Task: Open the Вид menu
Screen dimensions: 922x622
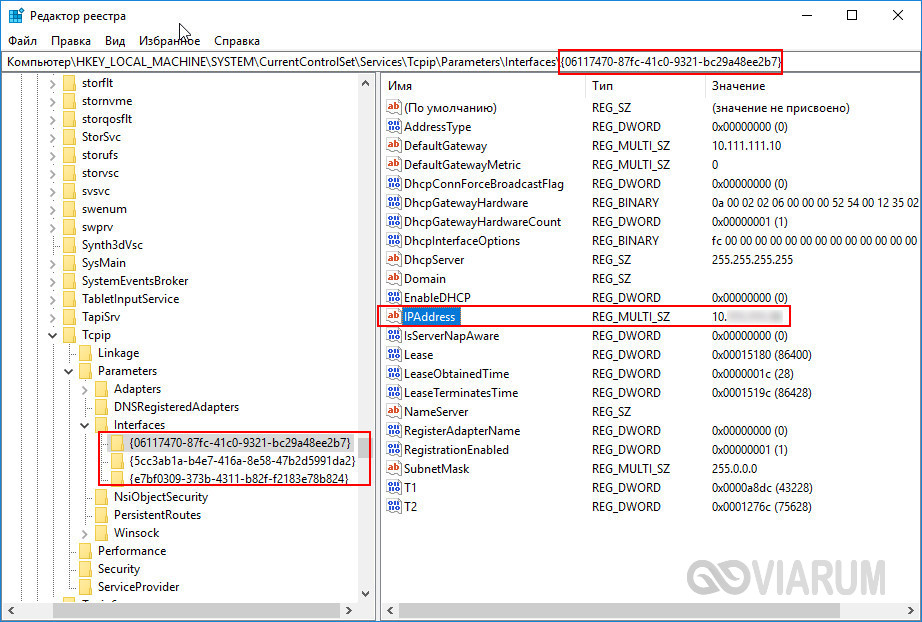Action: 115,41
